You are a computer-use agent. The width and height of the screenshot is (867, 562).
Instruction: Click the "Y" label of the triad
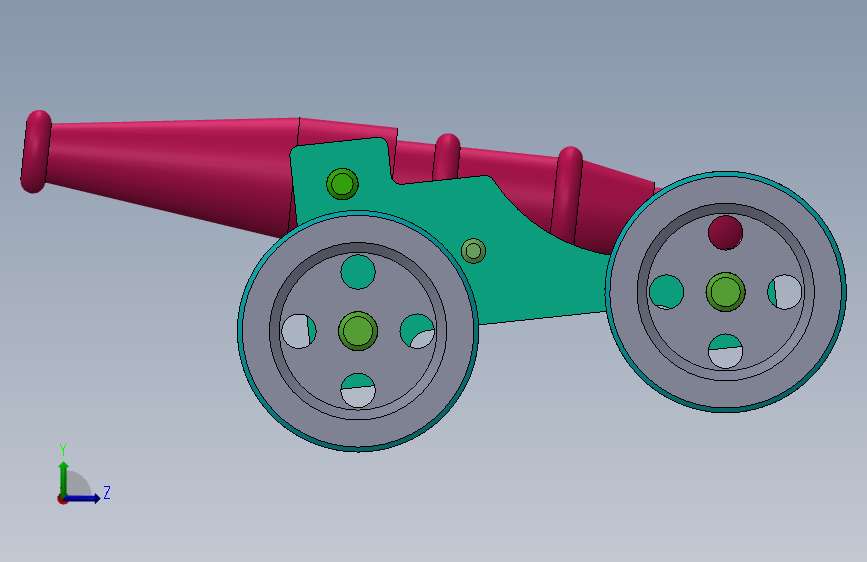(63, 450)
